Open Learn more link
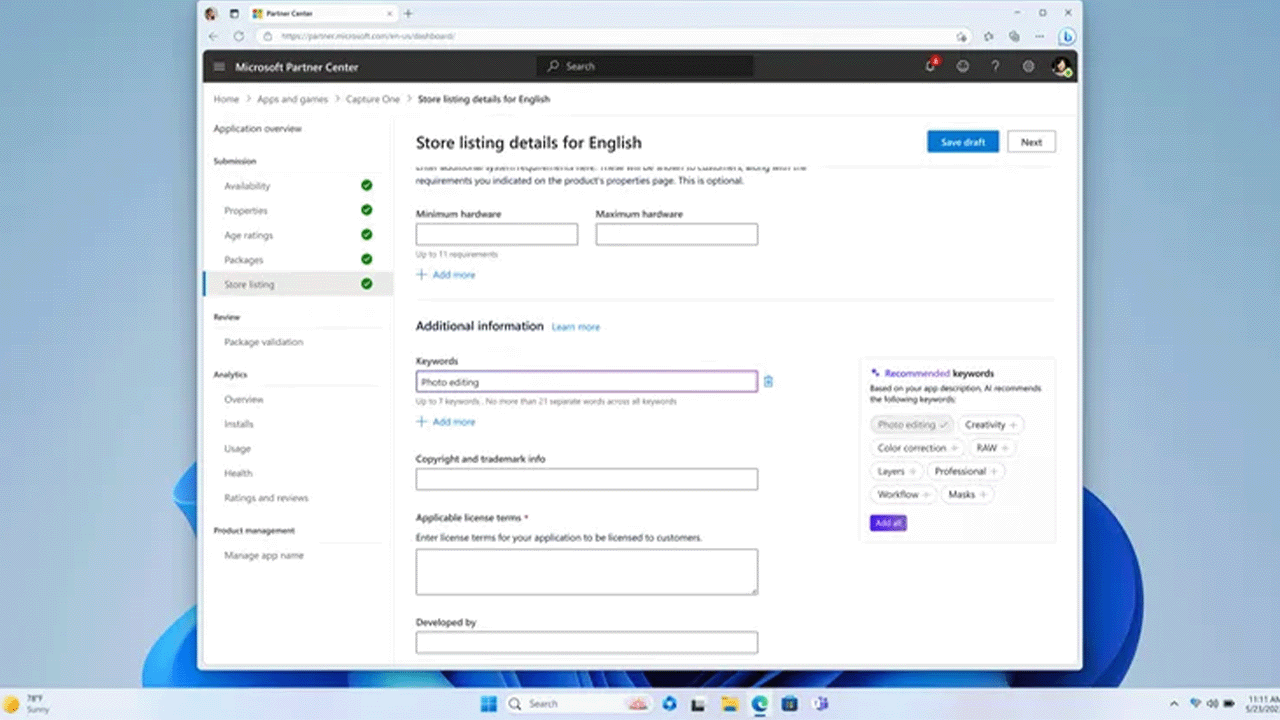The height and width of the screenshot is (720, 1280). (x=576, y=327)
